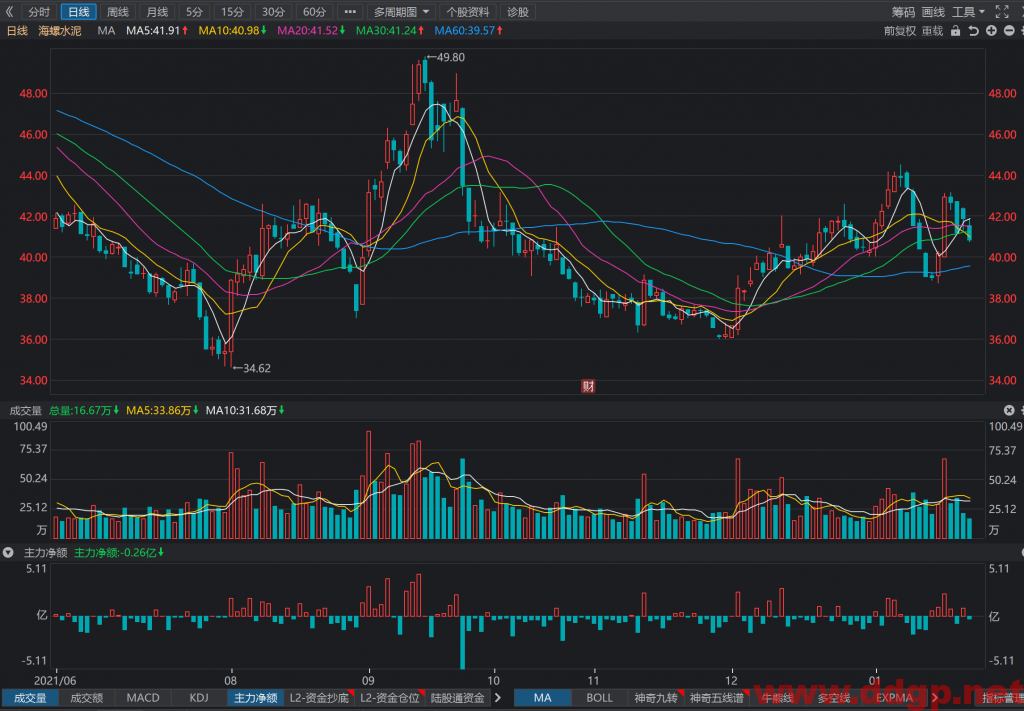This screenshot has height=711, width=1024.
Task: Click the volume MA10:31.68万 label
Action: pos(245,410)
